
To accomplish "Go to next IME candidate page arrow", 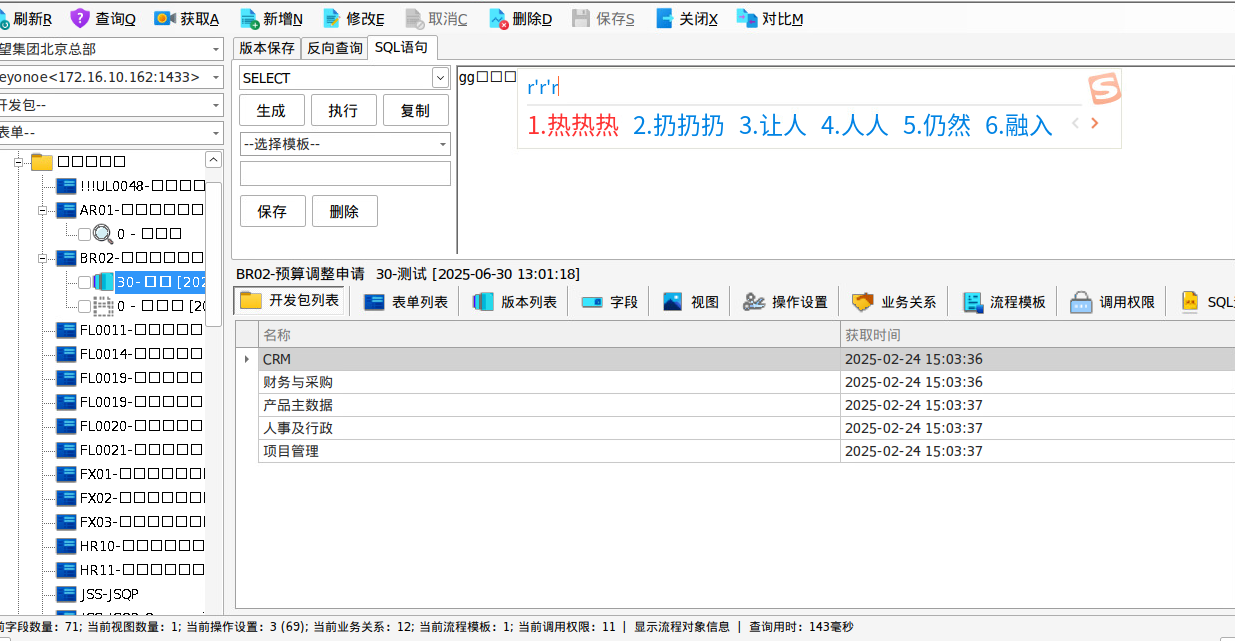I will (1094, 124).
